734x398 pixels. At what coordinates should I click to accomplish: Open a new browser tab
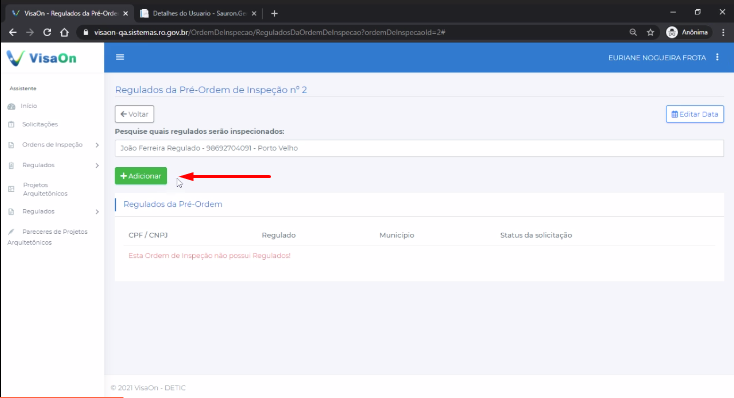point(274,14)
